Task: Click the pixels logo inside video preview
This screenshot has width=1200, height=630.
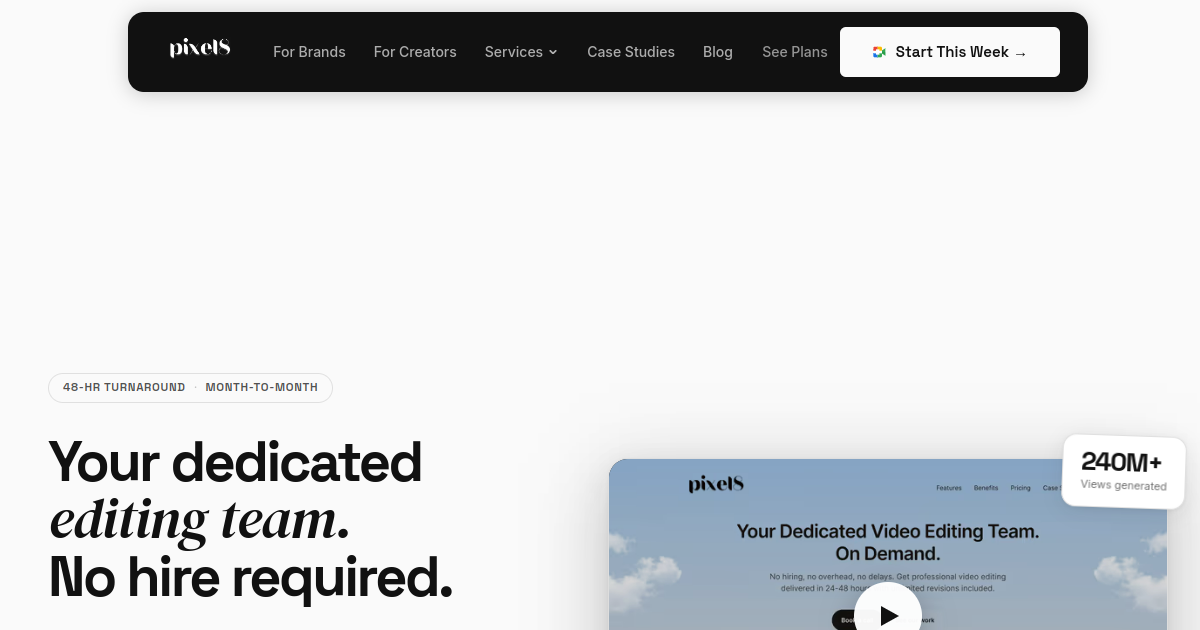Action: click(x=716, y=485)
